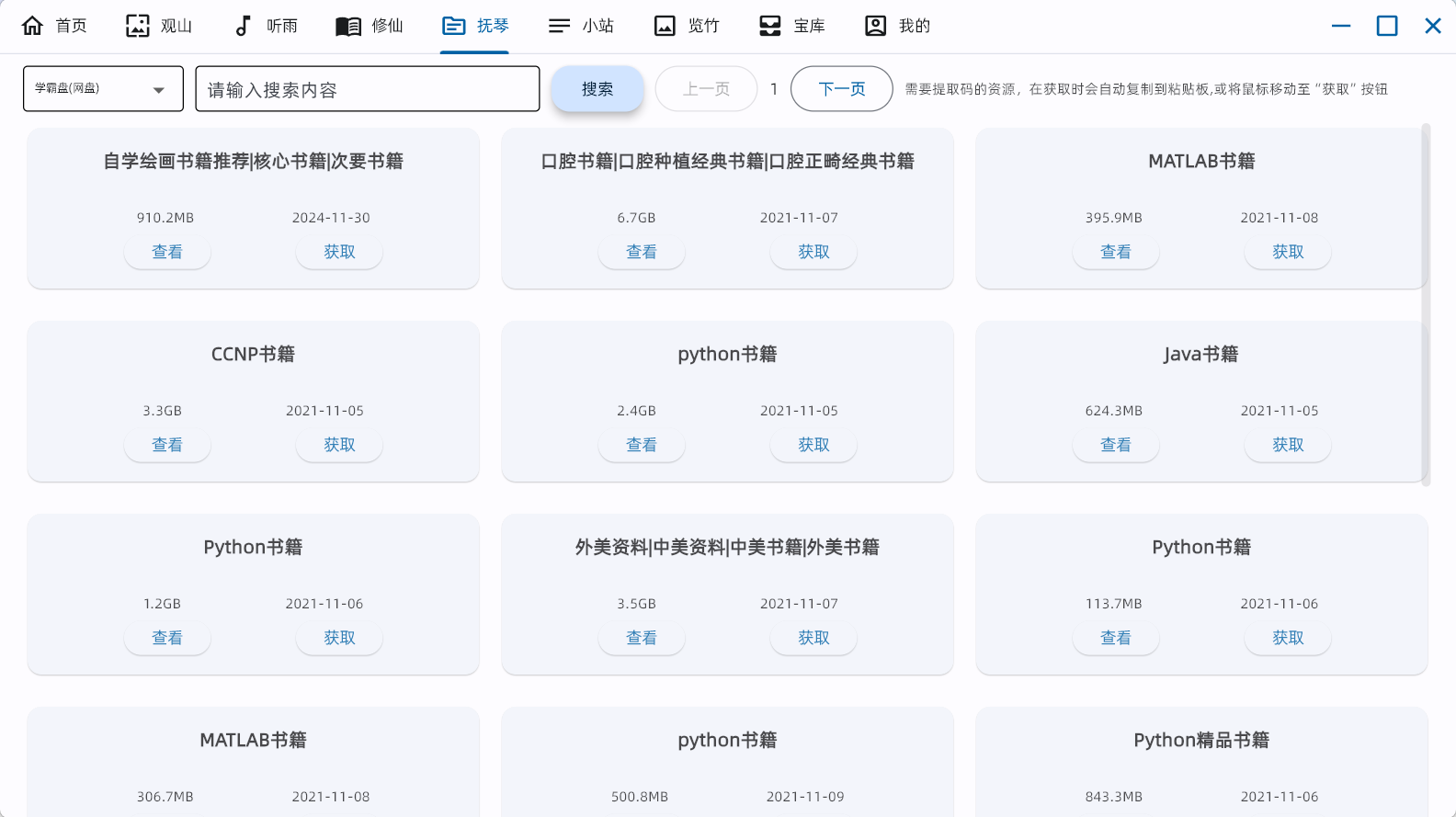
Task: Click 查看 on the CCNP书籍 card
Action: [x=167, y=445]
